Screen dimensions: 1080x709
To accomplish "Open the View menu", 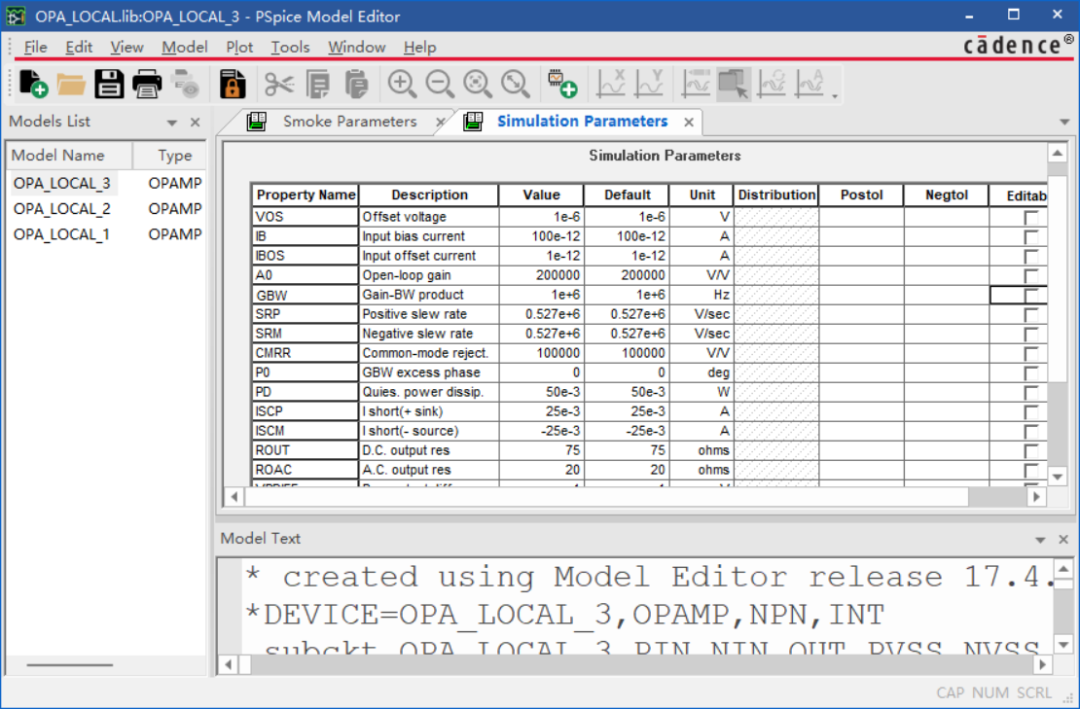I will [127, 47].
